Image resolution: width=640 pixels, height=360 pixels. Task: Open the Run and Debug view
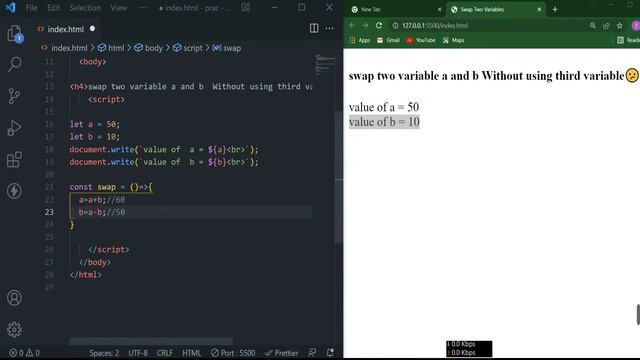tap(14, 128)
